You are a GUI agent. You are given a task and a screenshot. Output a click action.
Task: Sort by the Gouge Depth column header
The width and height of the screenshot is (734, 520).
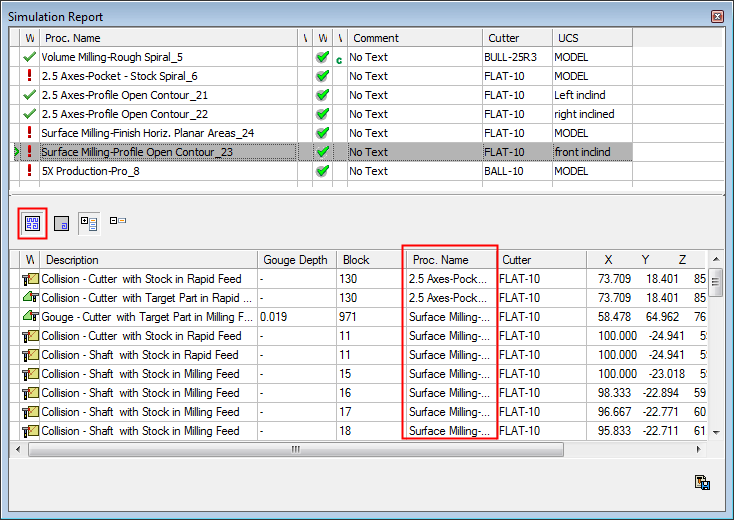click(295, 260)
